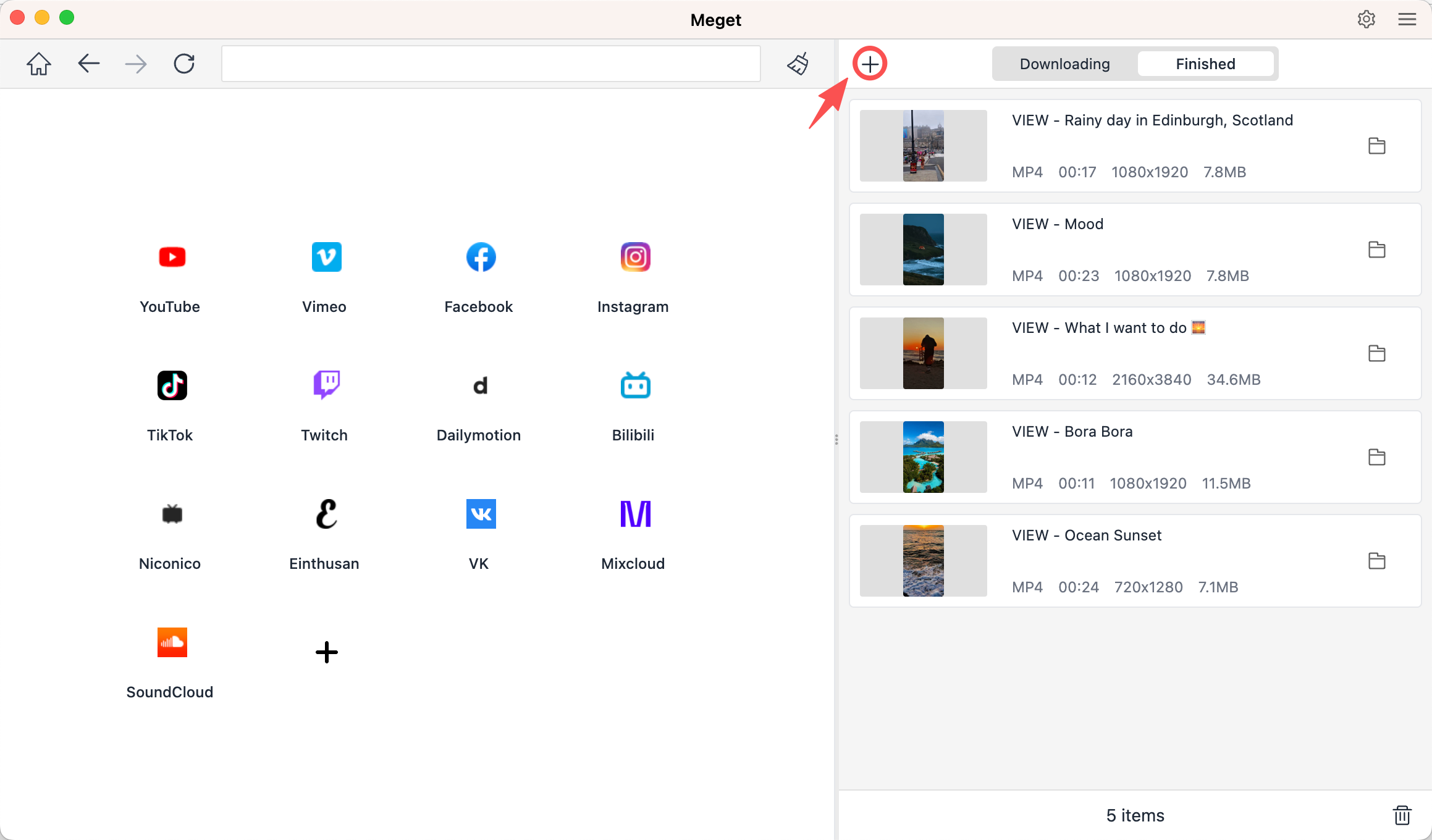Screen dimensions: 1432x840
Task: Add a new download URL with circled plus
Action: pyautogui.click(x=870, y=64)
